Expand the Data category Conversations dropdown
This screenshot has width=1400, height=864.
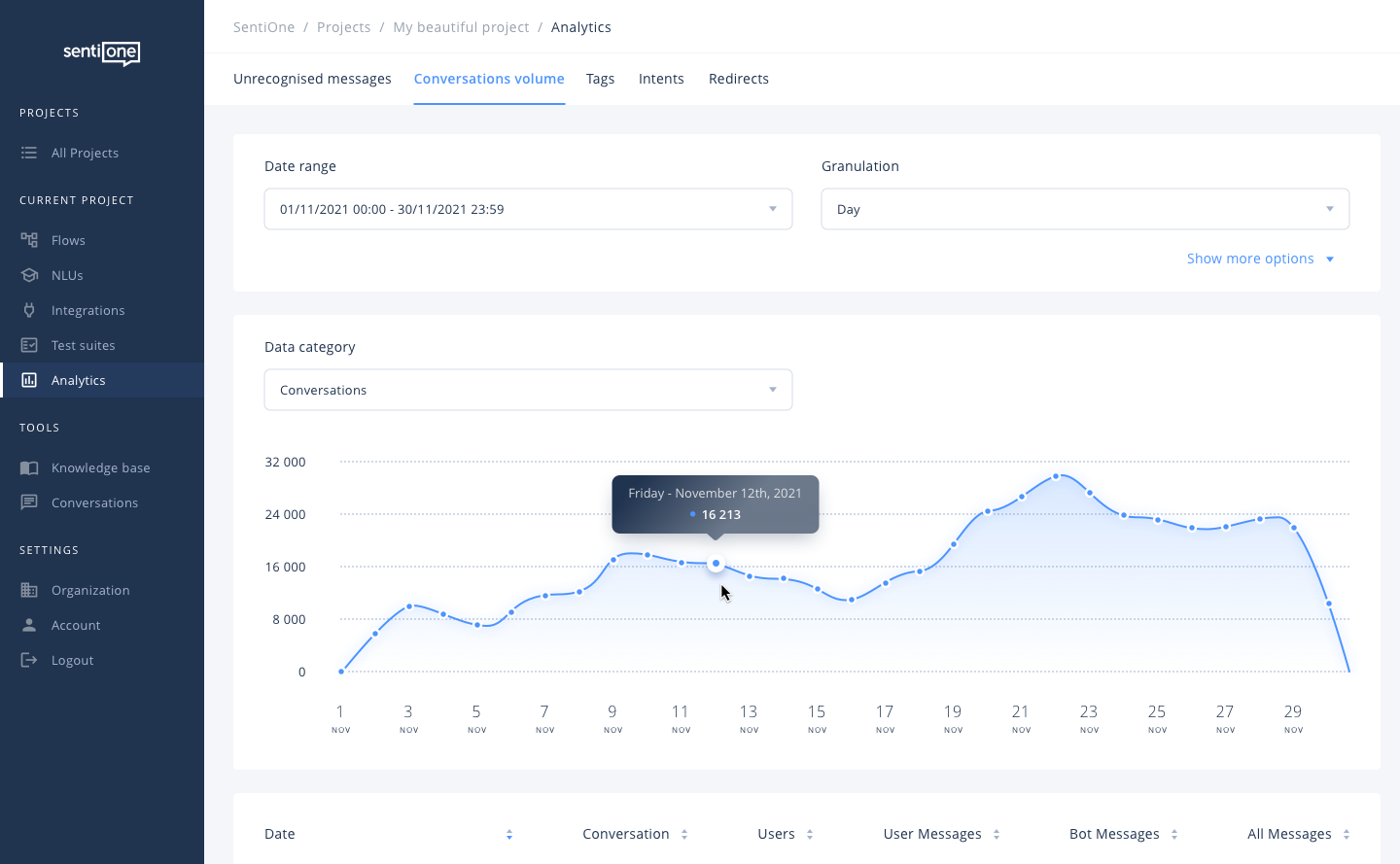point(528,390)
